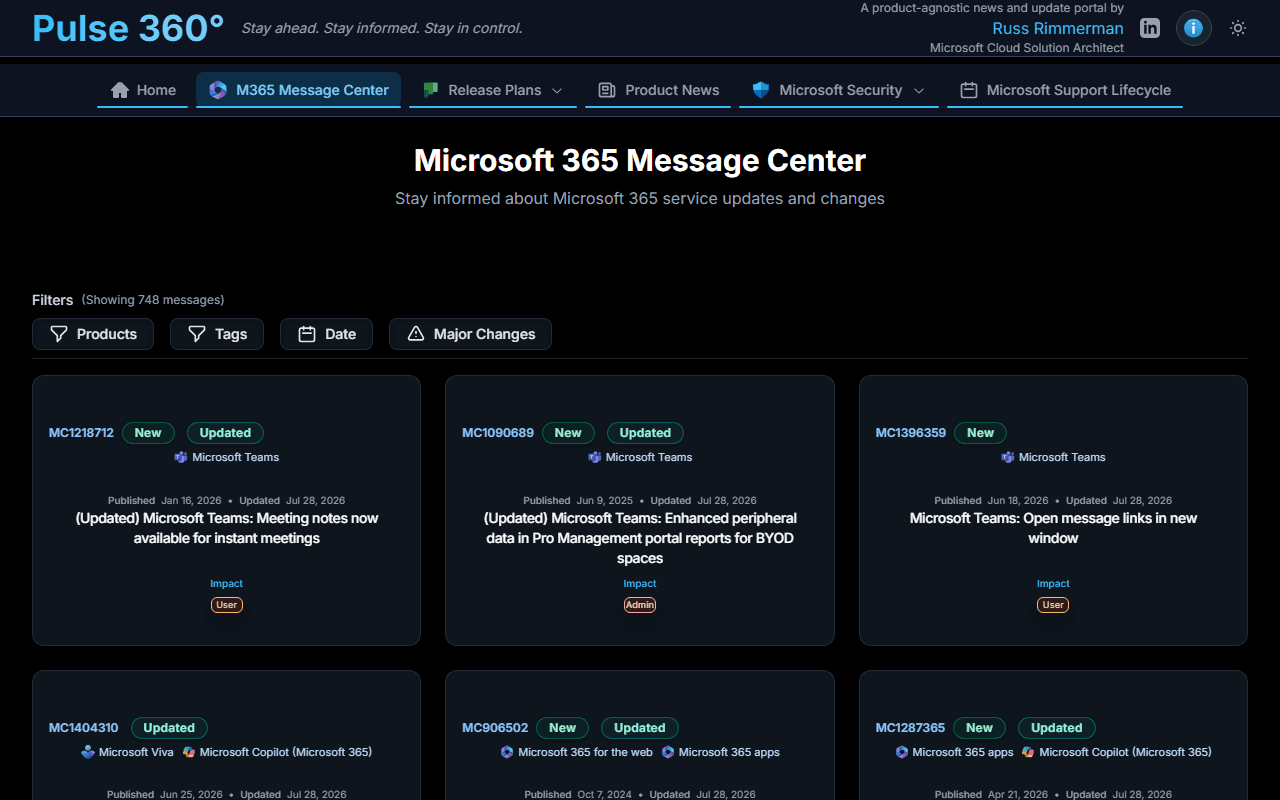Click the Microsoft Viva icon on MC1404310
The image size is (1280, 800).
[x=88, y=752]
